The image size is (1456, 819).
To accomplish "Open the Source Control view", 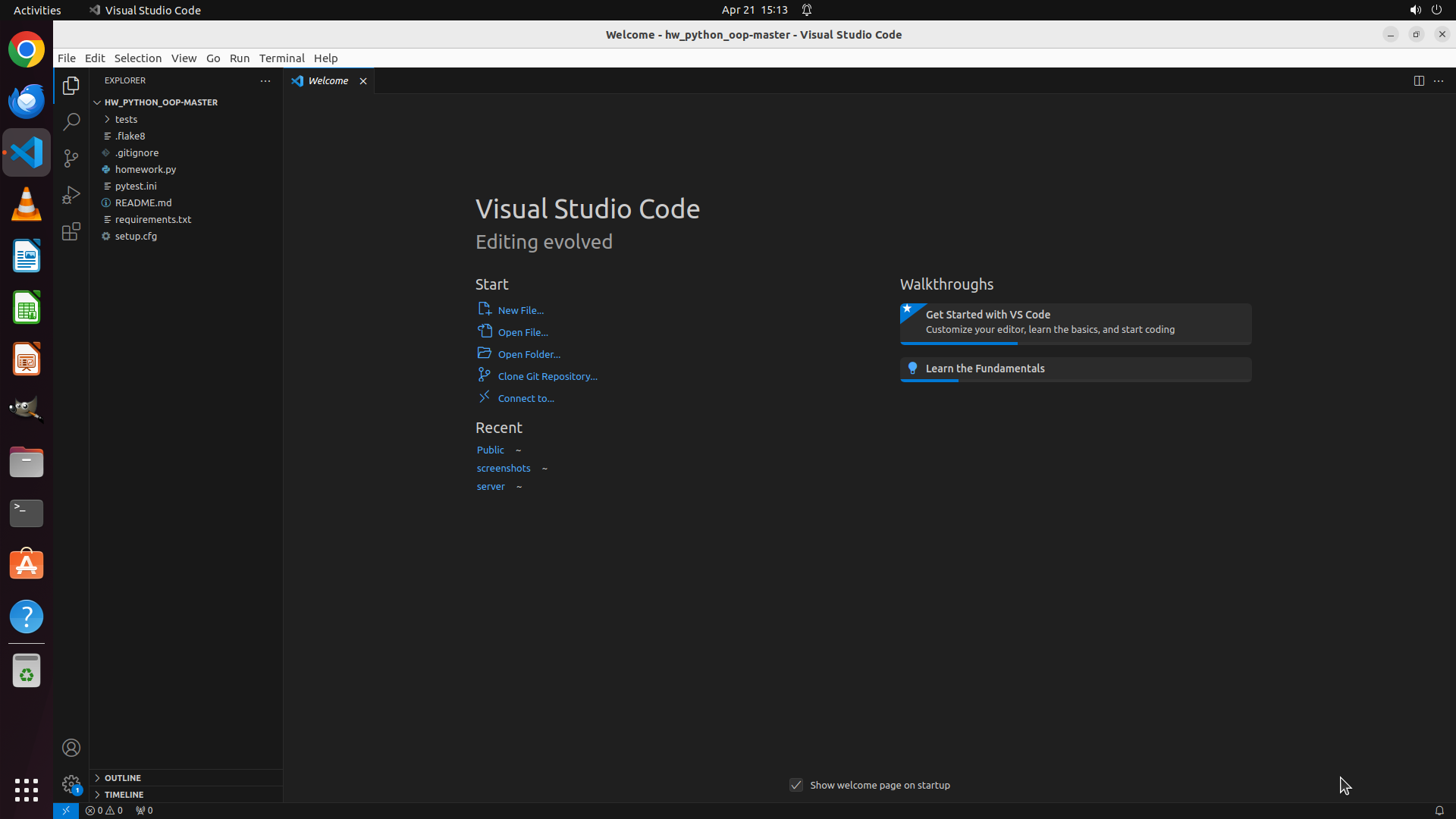I will pyautogui.click(x=71, y=158).
